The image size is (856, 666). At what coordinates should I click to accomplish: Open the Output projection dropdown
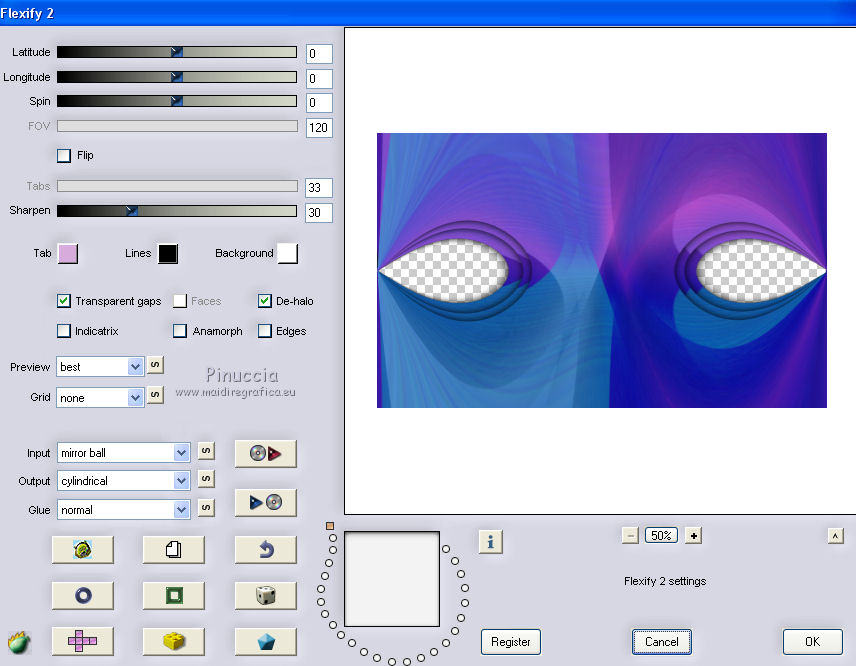pos(123,481)
